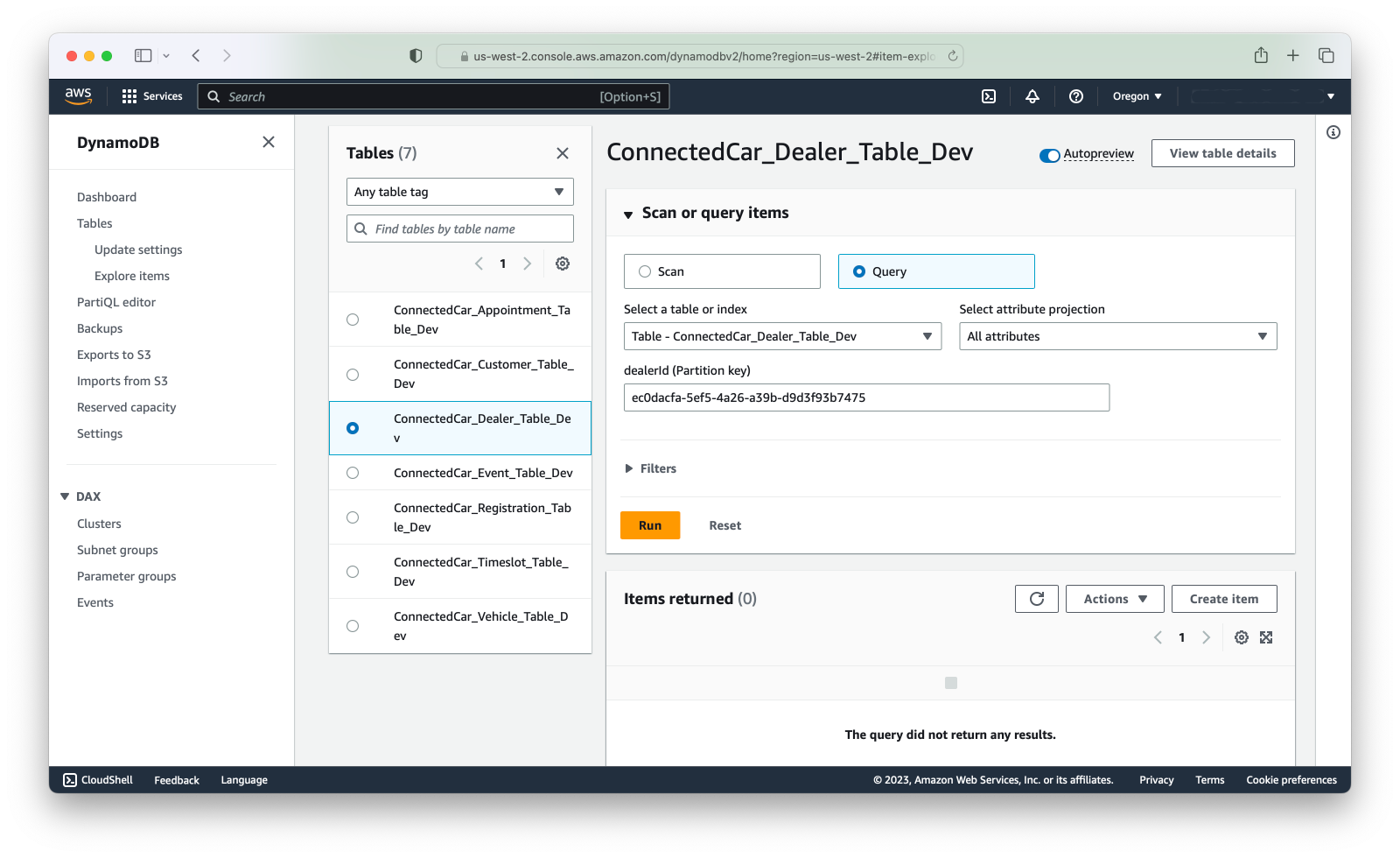
Task: Select ConnectedCar_Timeslot_Table_Dev radio button
Action: click(x=353, y=572)
